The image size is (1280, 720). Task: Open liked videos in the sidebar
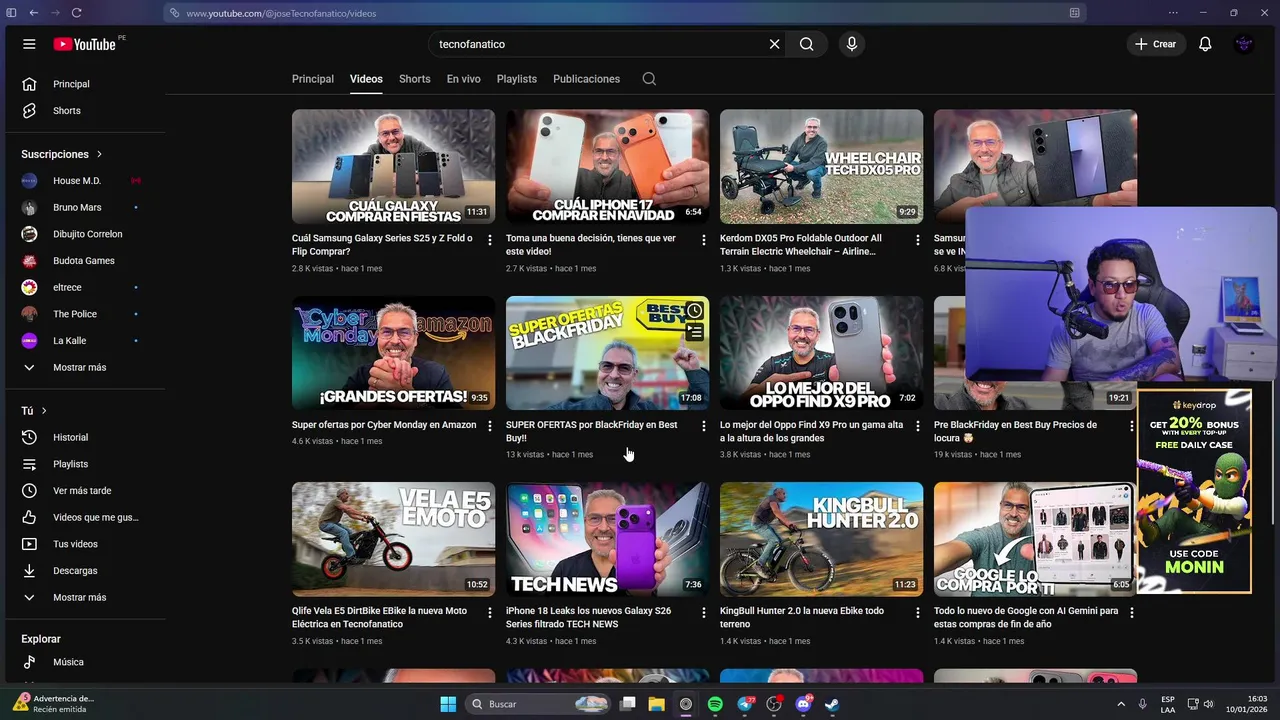point(83,517)
